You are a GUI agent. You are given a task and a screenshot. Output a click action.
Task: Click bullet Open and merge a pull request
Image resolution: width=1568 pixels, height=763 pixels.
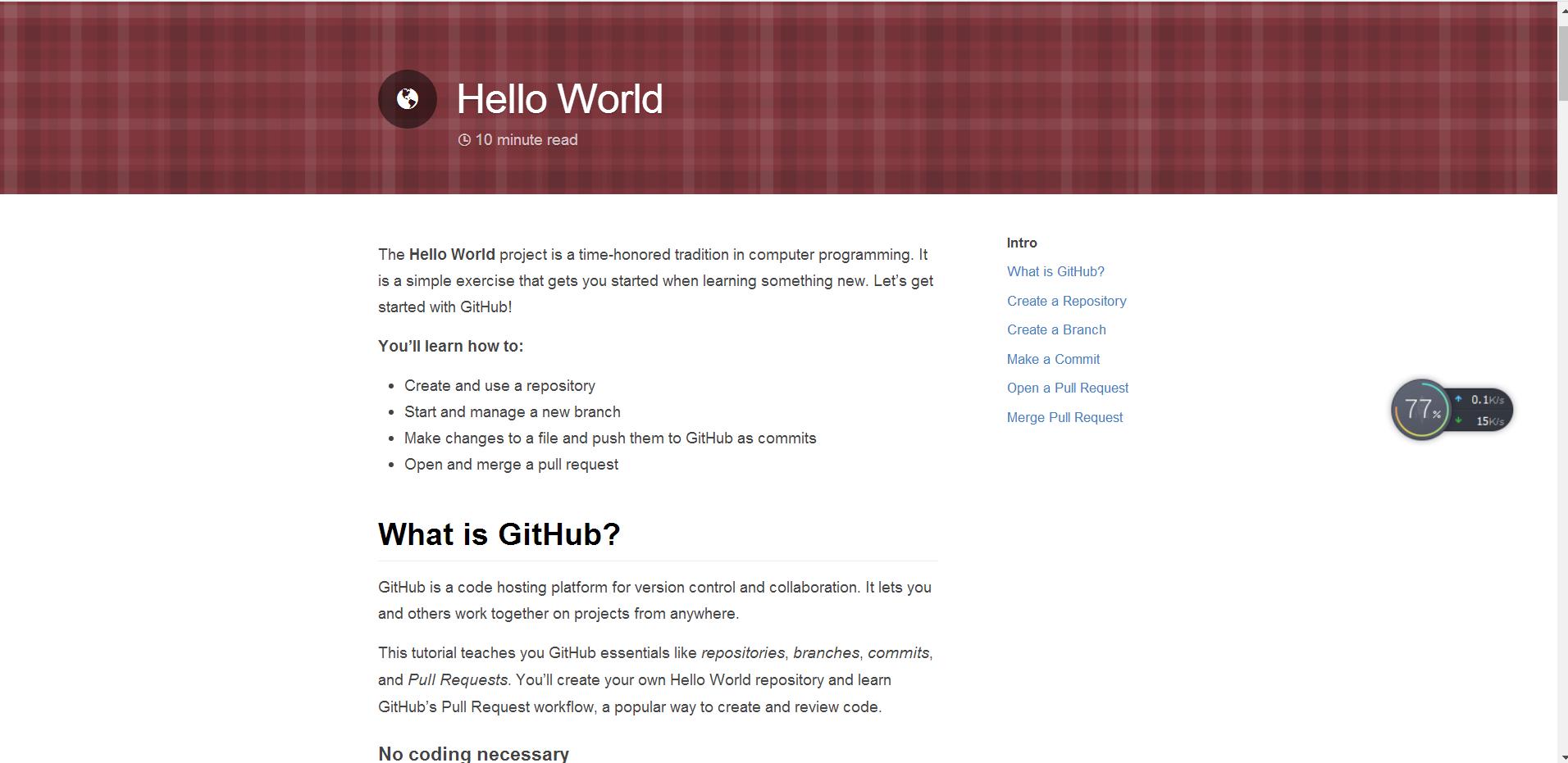[x=511, y=464]
